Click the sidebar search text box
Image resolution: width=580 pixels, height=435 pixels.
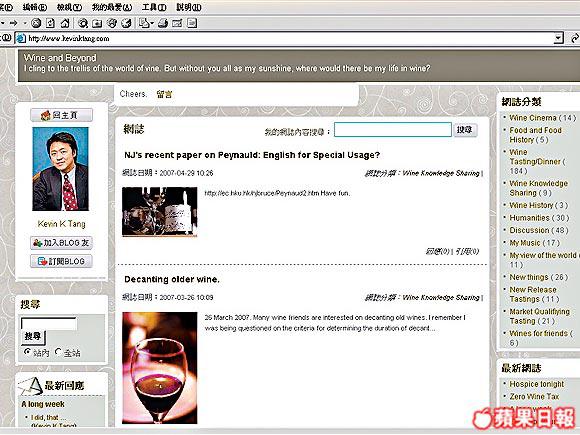pos(49,323)
